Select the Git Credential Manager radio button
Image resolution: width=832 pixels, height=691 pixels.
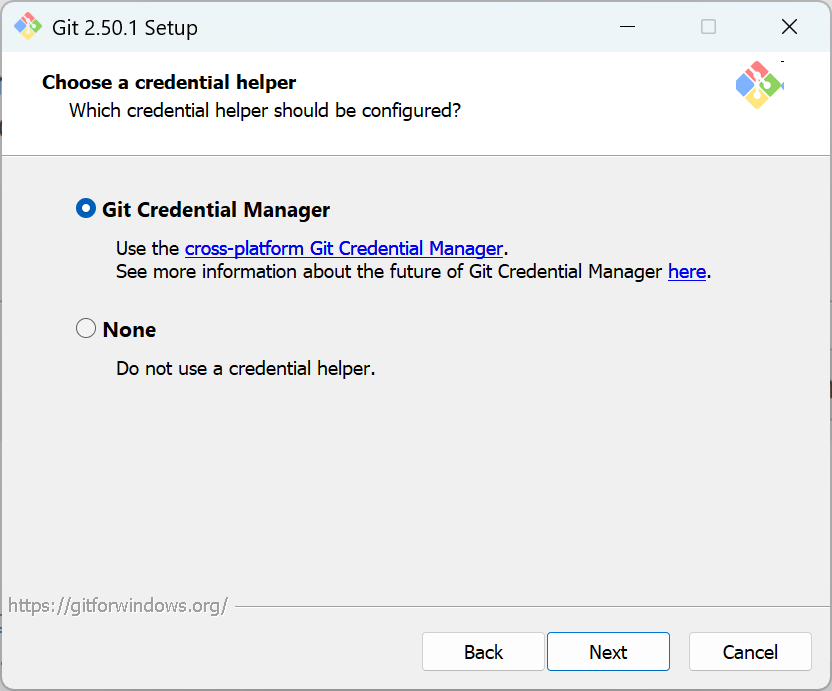tap(86, 209)
